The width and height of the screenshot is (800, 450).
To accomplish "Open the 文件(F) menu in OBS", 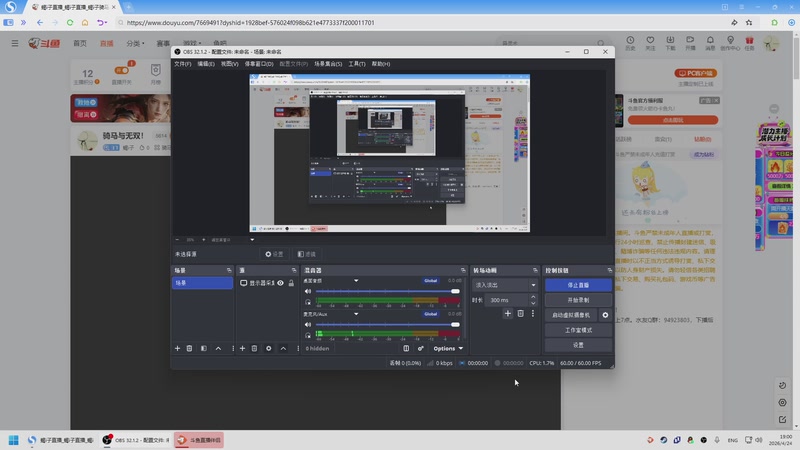I will (x=182, y=64).
